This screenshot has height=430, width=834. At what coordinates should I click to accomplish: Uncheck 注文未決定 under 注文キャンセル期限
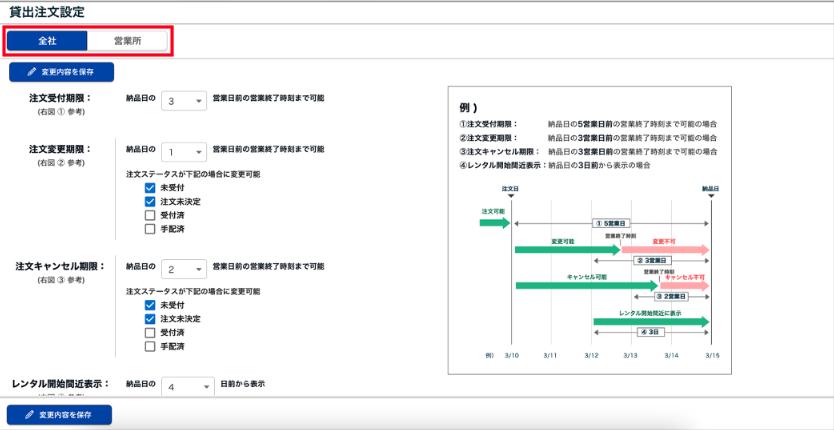150,318
